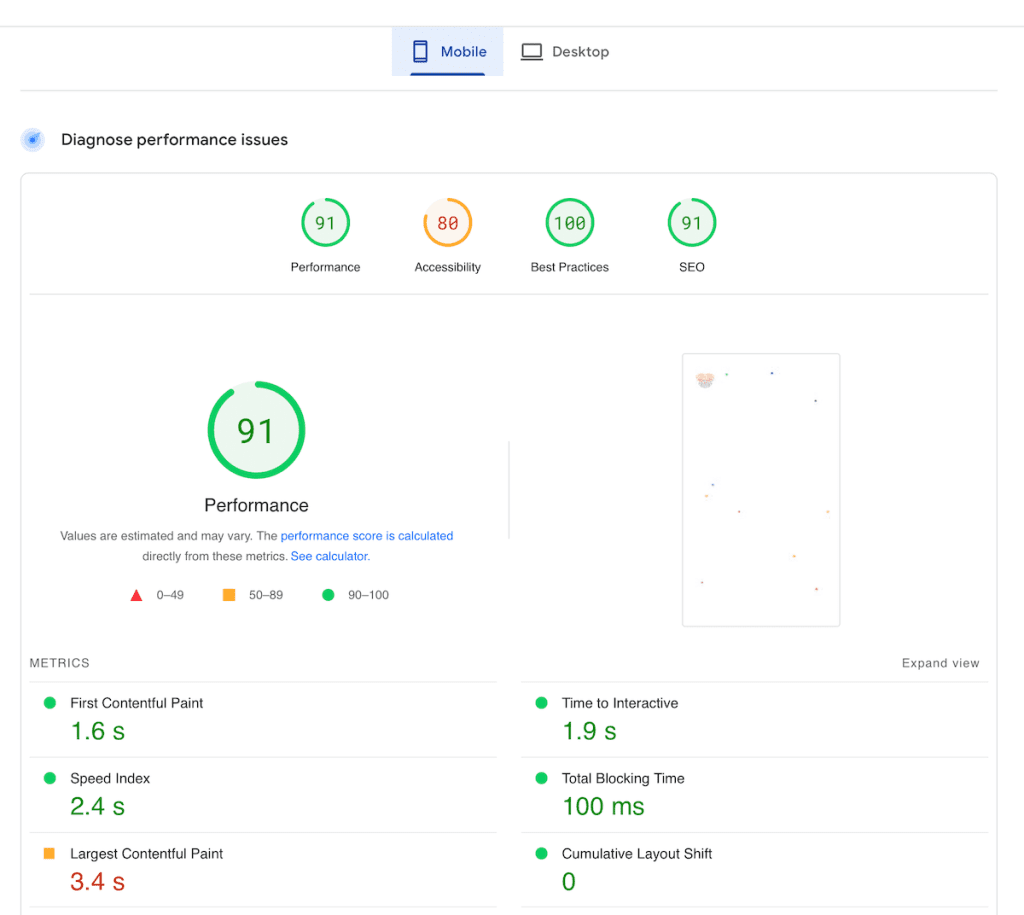Viewport: 1024px width, 915px height.
Task: Click the green dot beside Total Blocking Time
Action: [541, 778]
